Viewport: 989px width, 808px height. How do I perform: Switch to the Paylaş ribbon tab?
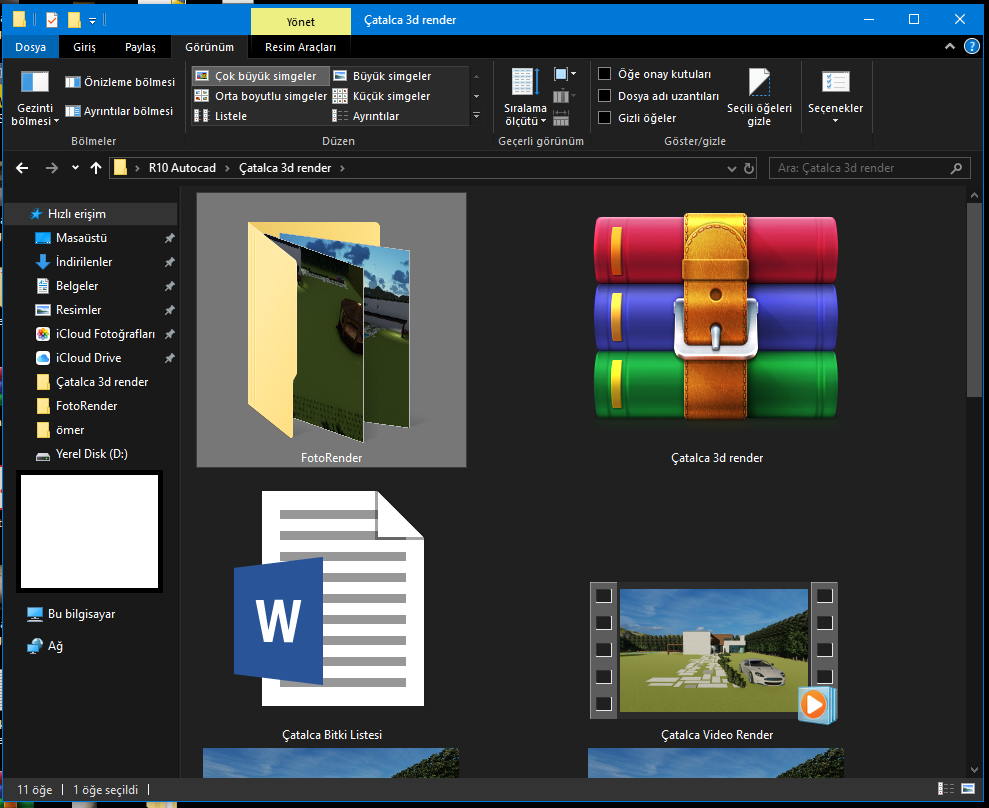(x=140, y=47)
